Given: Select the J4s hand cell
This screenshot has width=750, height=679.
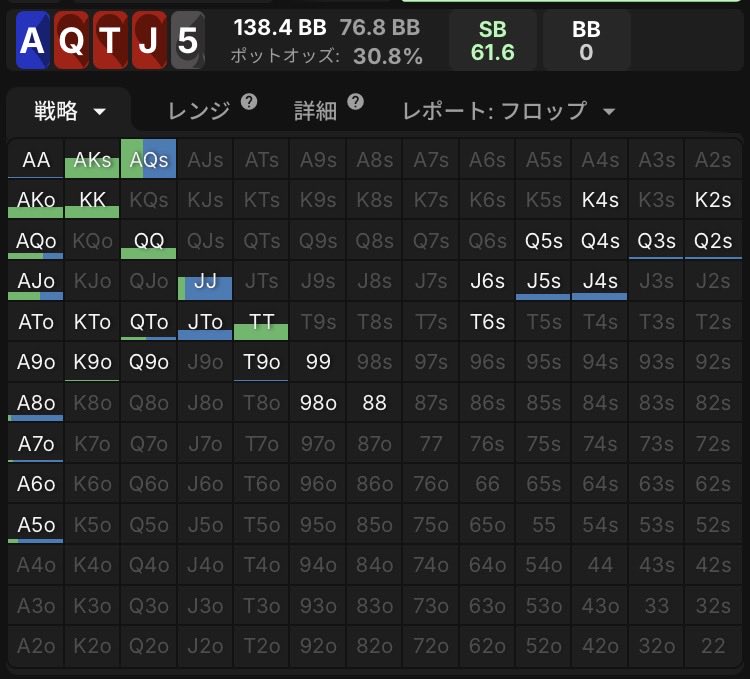Looking at the screenshot, I should (x=600, y=280).
